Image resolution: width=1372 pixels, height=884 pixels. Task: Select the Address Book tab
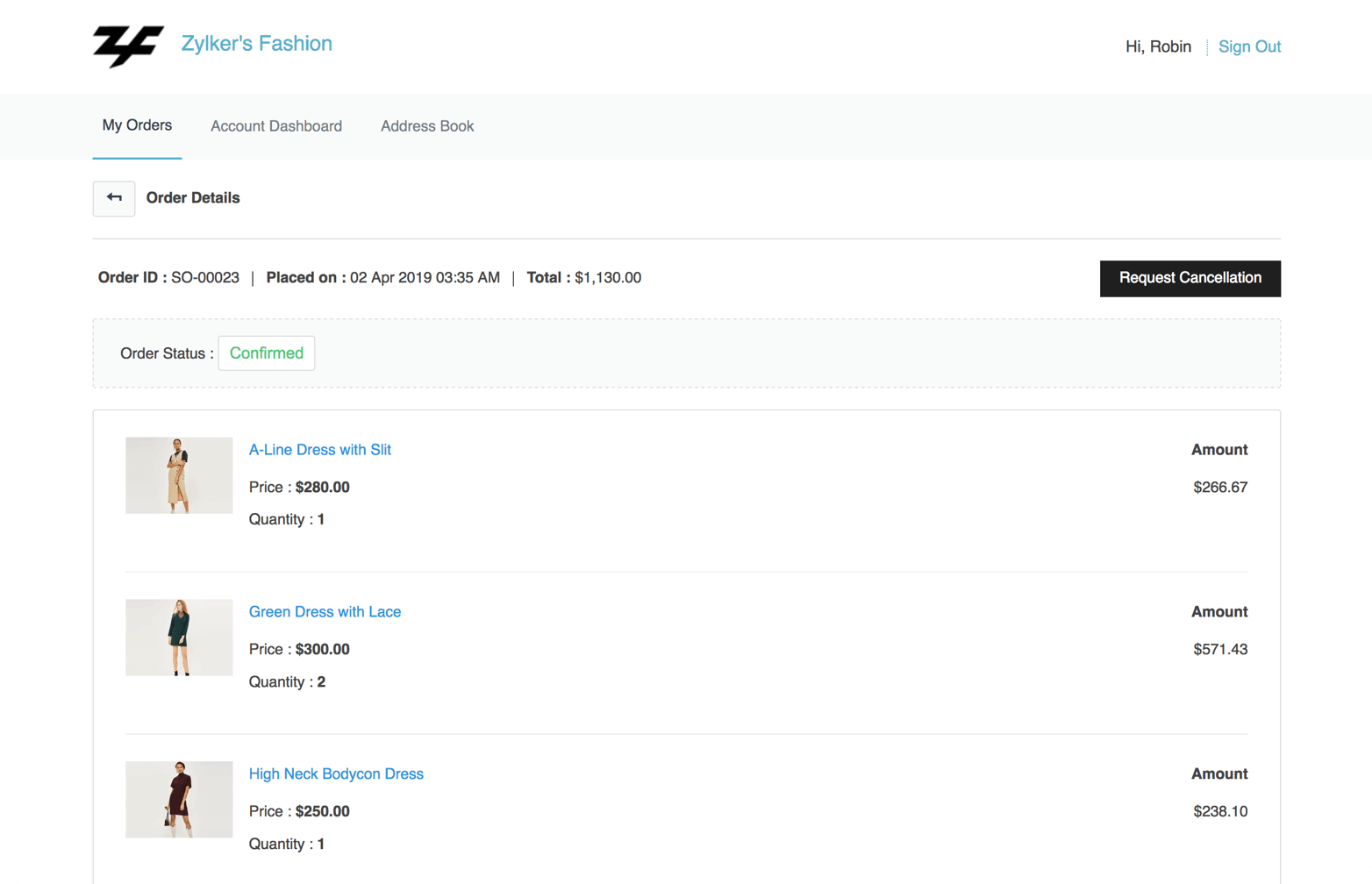pyautogui.click(x=427, y=126)
